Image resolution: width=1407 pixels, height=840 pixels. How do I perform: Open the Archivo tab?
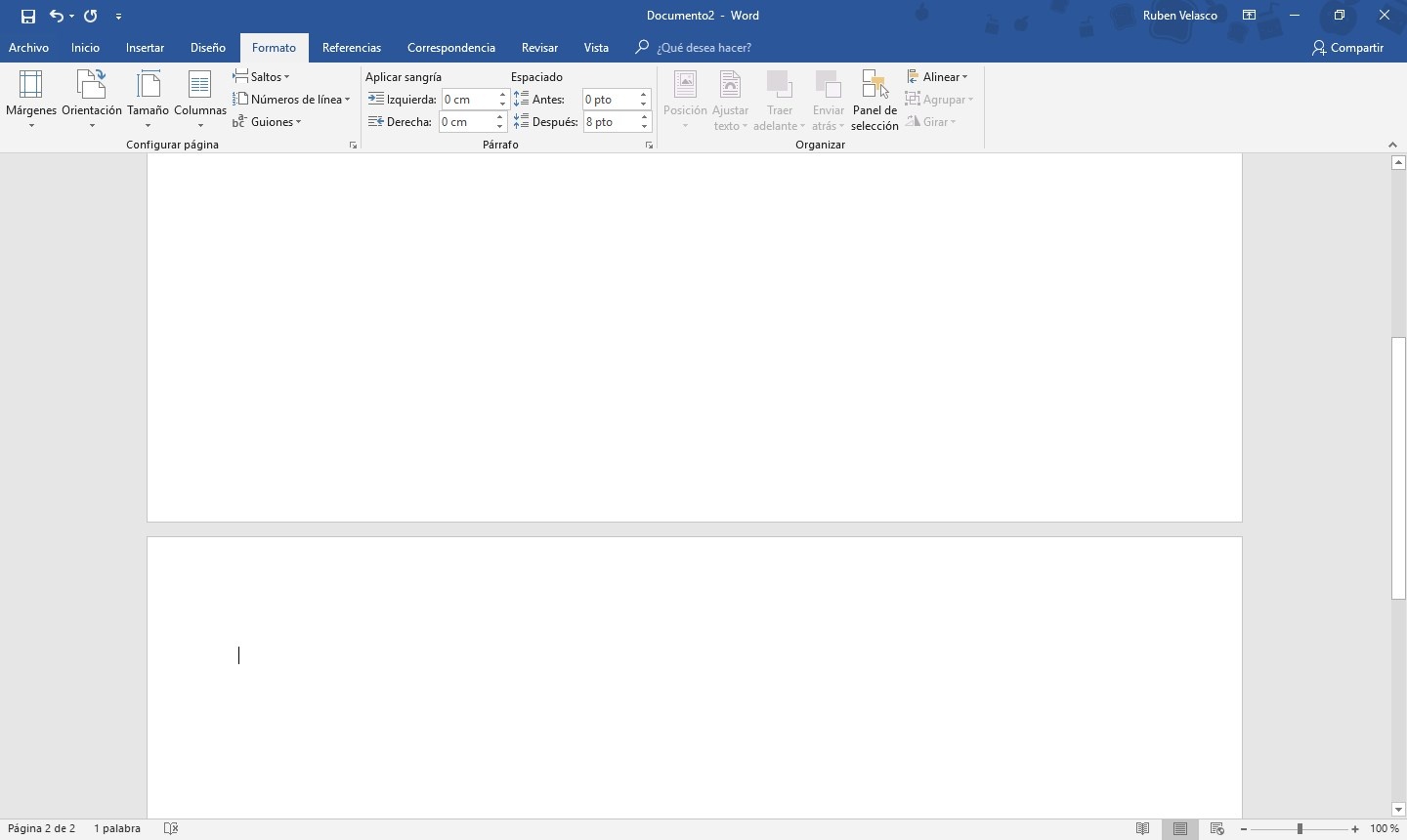coord(28,47)
